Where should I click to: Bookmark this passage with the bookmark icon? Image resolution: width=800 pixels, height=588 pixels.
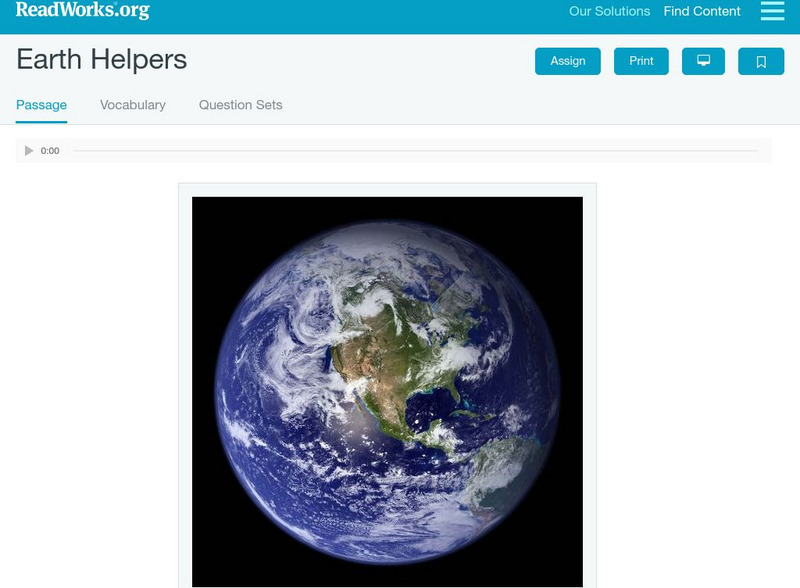tap(761, 61)
